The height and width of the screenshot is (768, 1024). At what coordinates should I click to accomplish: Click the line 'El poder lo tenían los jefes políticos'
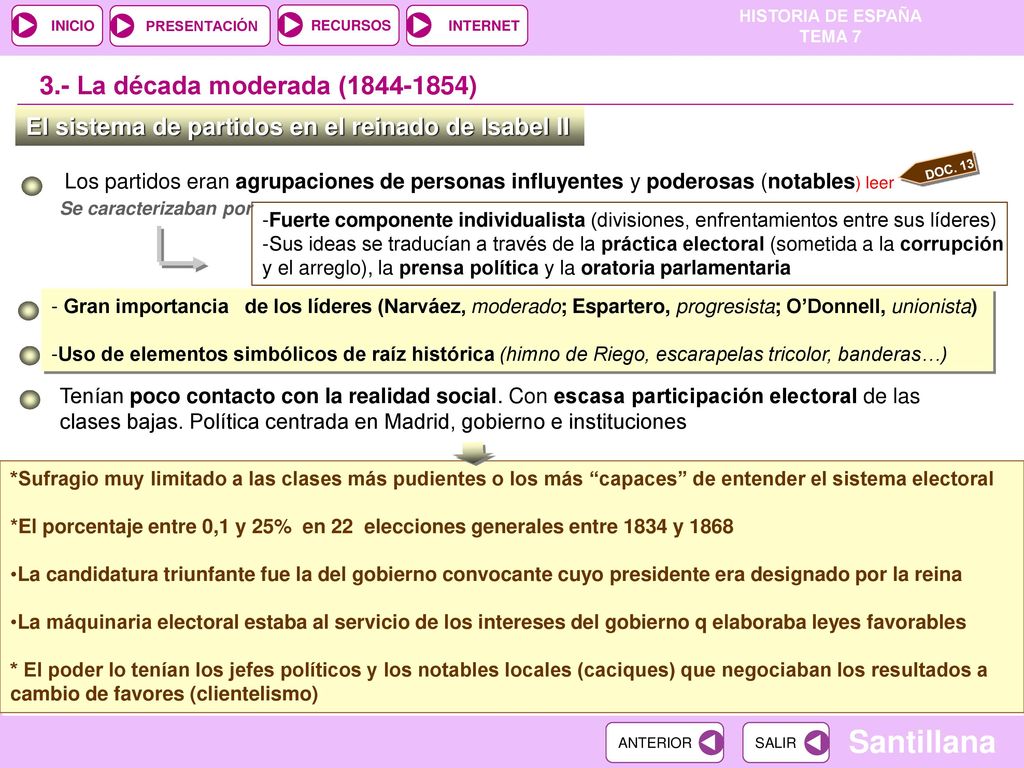click(x=498, y=682)
